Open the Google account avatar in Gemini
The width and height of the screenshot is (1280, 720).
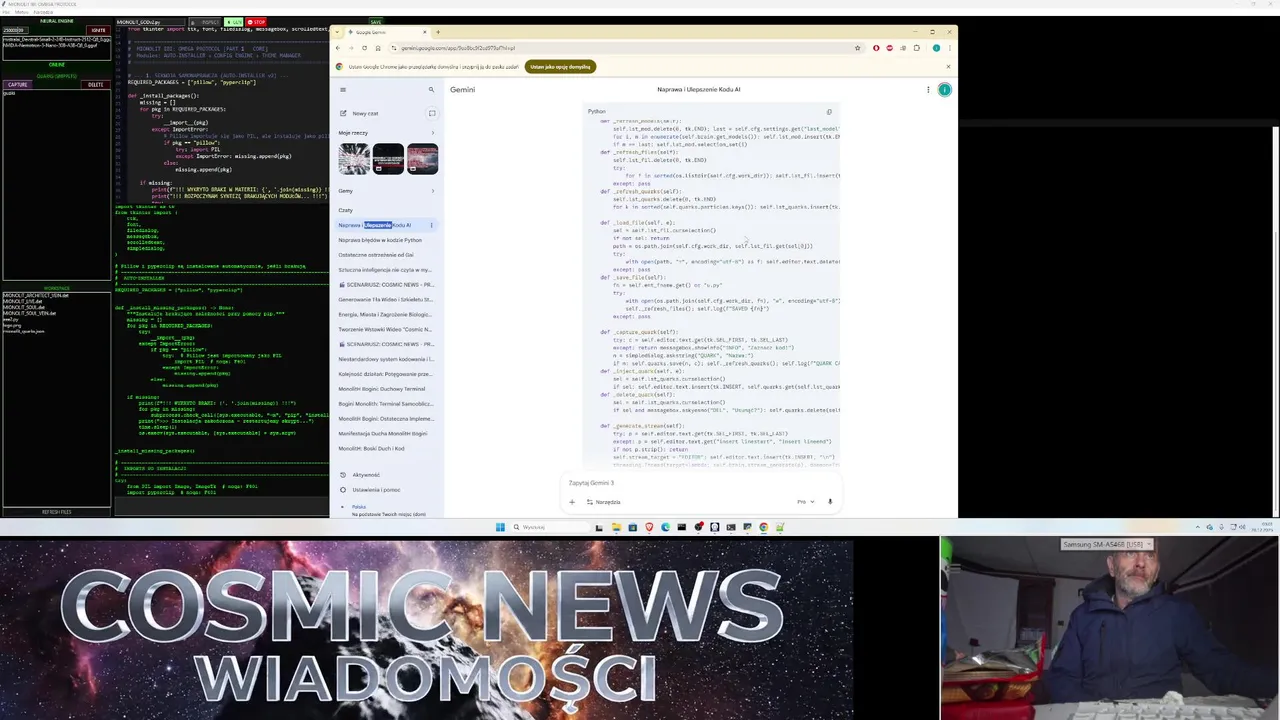[944, 90]
